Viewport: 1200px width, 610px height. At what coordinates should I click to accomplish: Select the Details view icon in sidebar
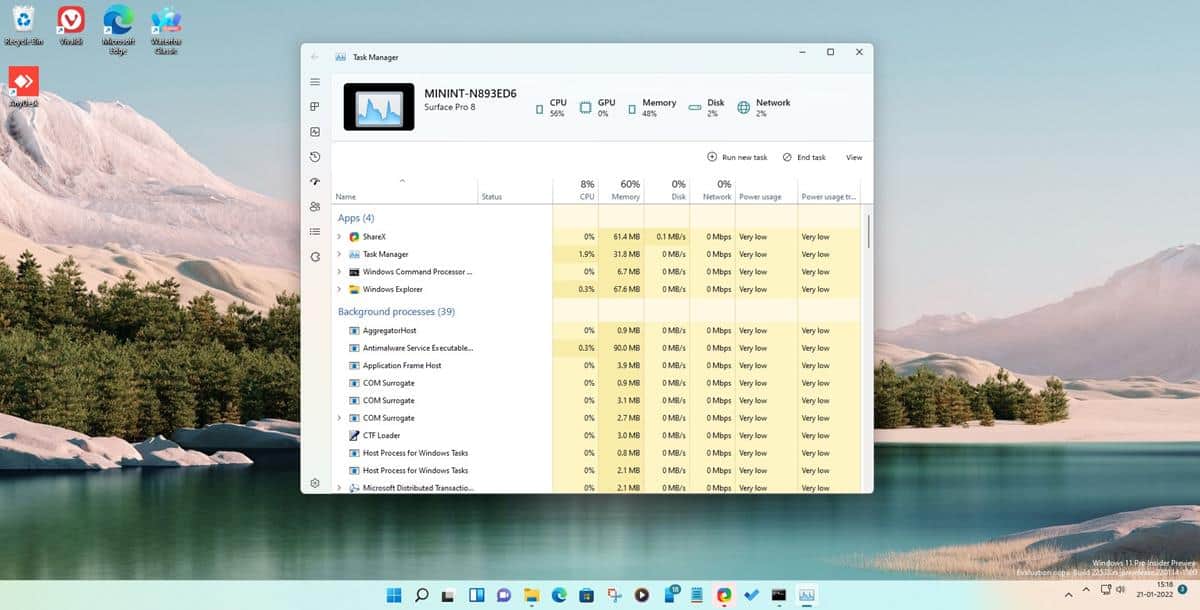coord(314,231)
